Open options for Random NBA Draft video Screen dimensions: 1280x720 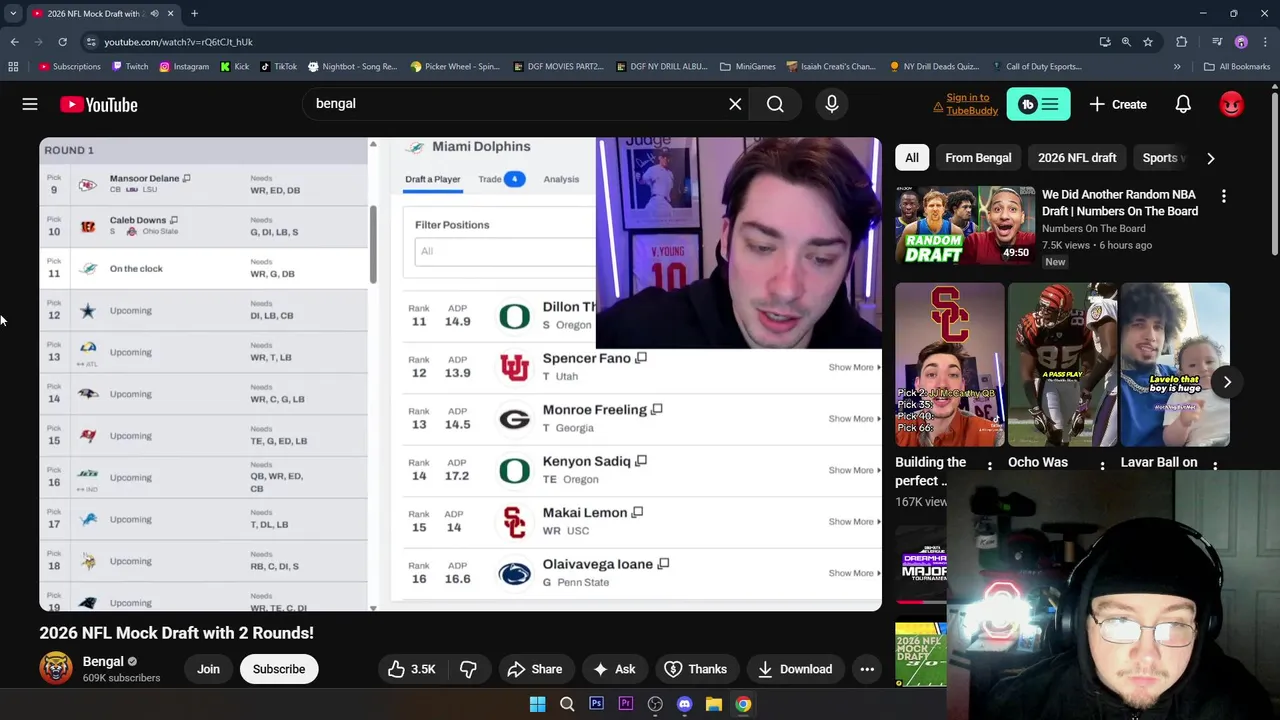pyautogui.click(x=1223, y=196)
